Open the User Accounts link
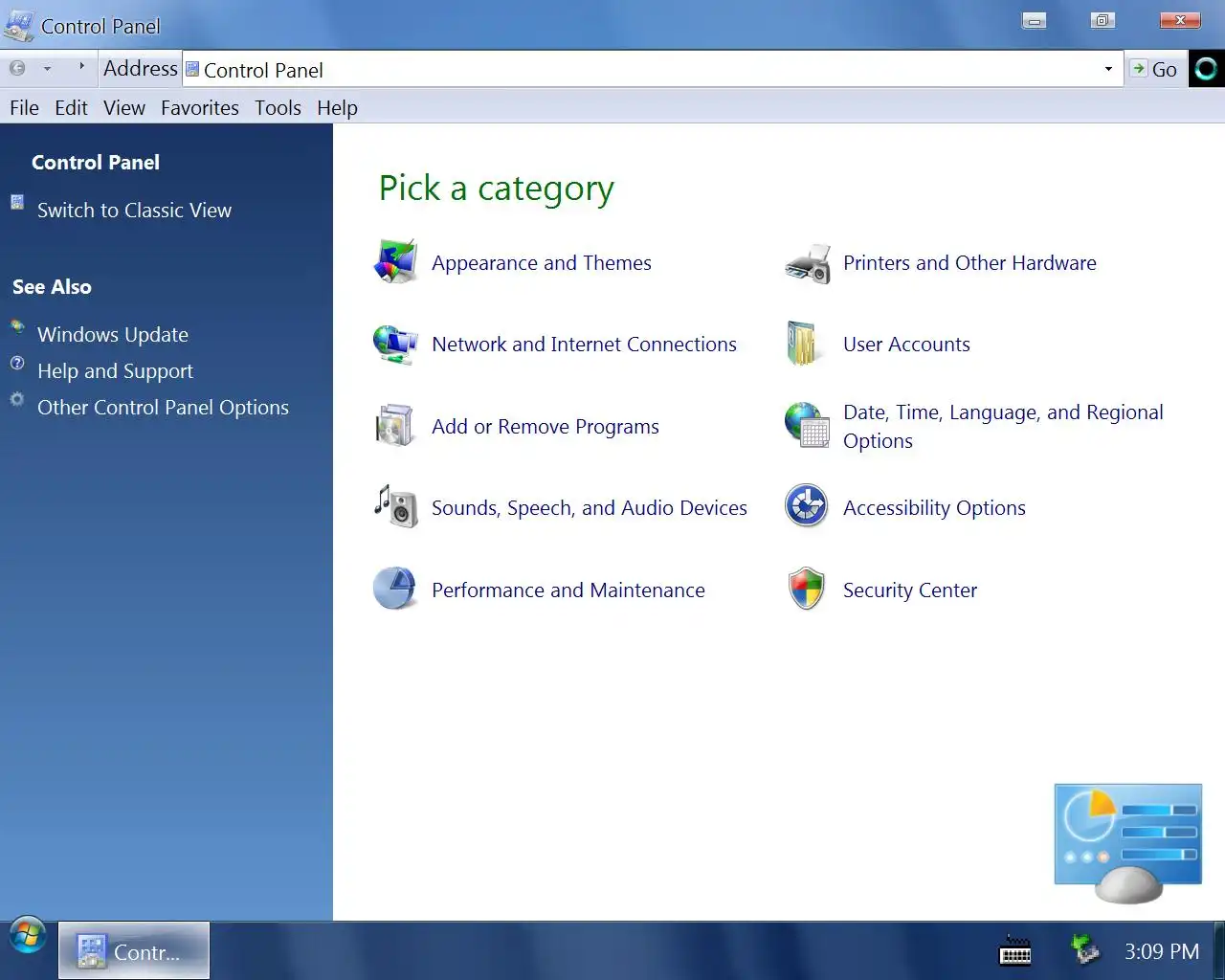This screenshot has width=1225, height=980. 906,345
